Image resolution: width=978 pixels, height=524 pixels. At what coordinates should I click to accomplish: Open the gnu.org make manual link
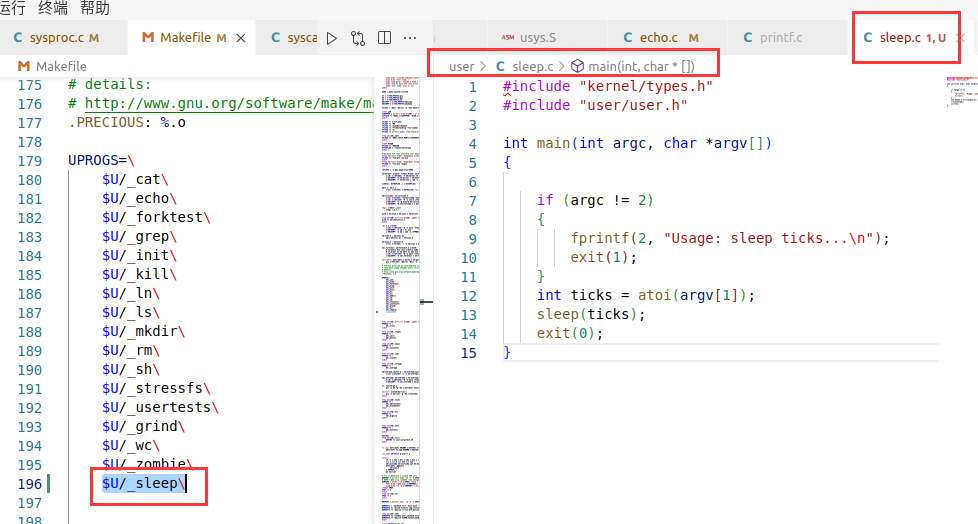(228, 103)
